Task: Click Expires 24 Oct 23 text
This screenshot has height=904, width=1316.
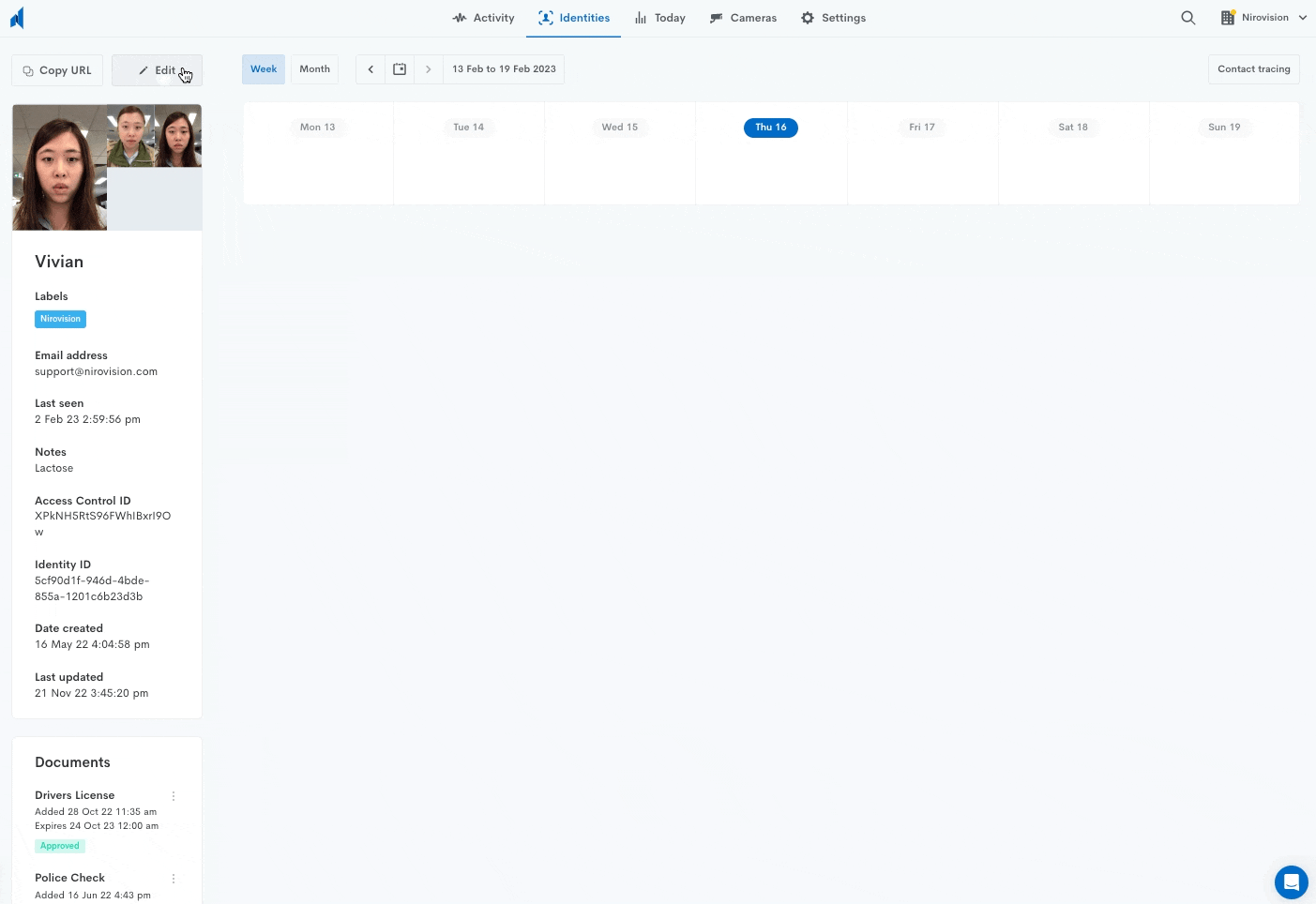Action: pyautogui.click(x=97, y=826)
